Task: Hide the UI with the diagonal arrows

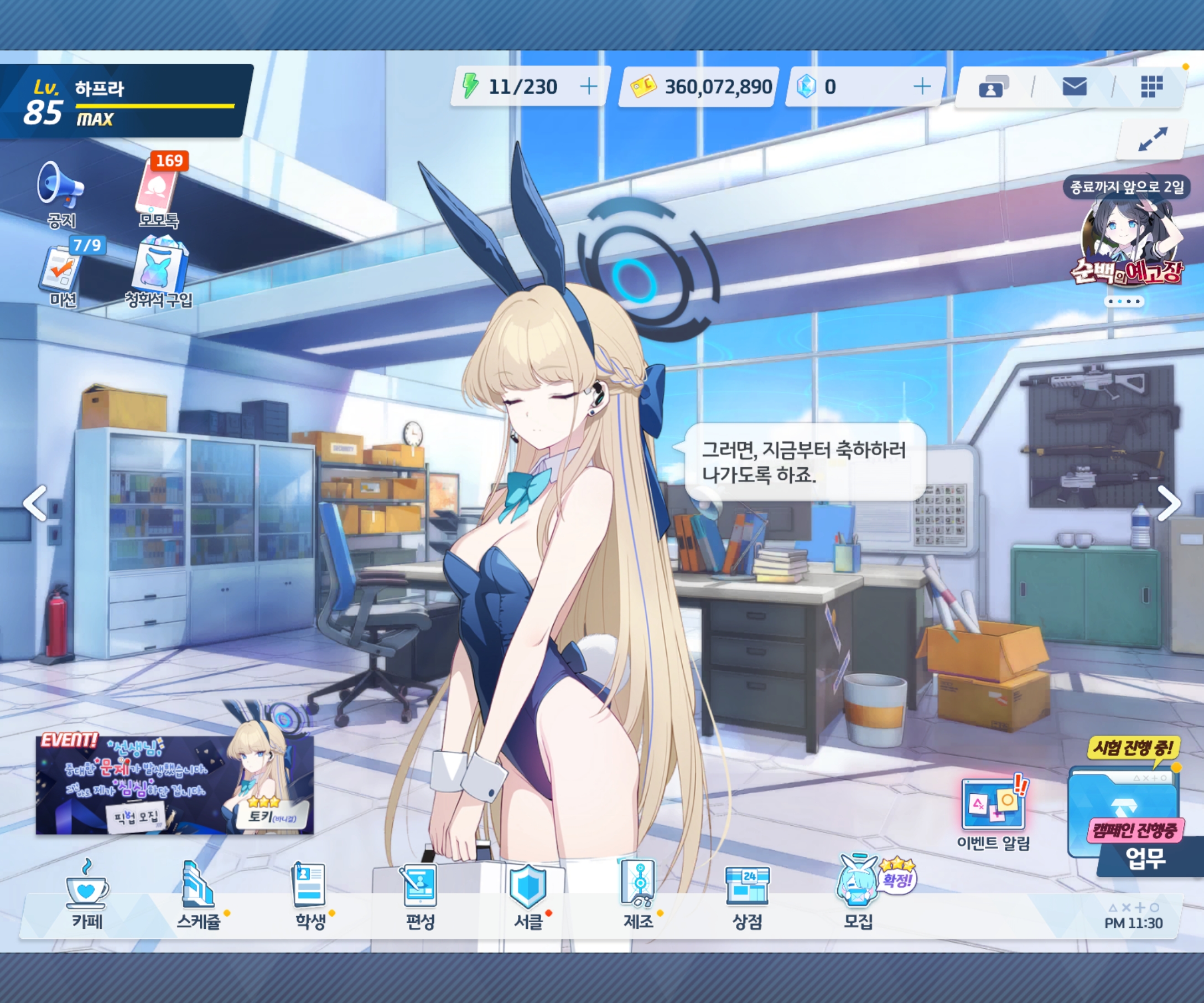Action: [x=1153, y=139]
